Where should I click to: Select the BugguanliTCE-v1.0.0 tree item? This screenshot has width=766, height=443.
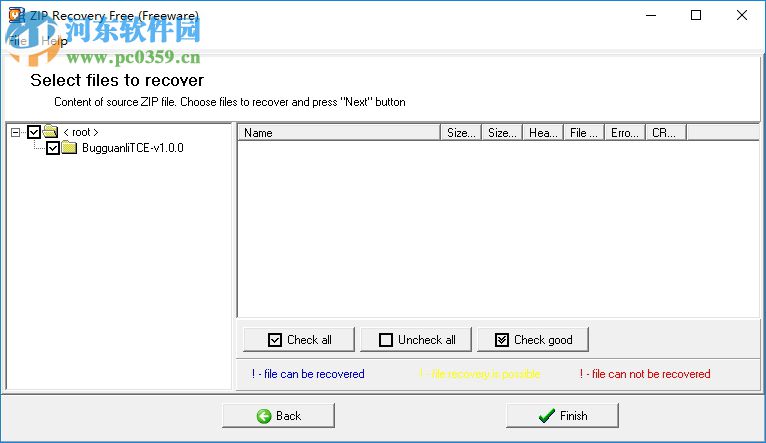(x=133, y=148)
